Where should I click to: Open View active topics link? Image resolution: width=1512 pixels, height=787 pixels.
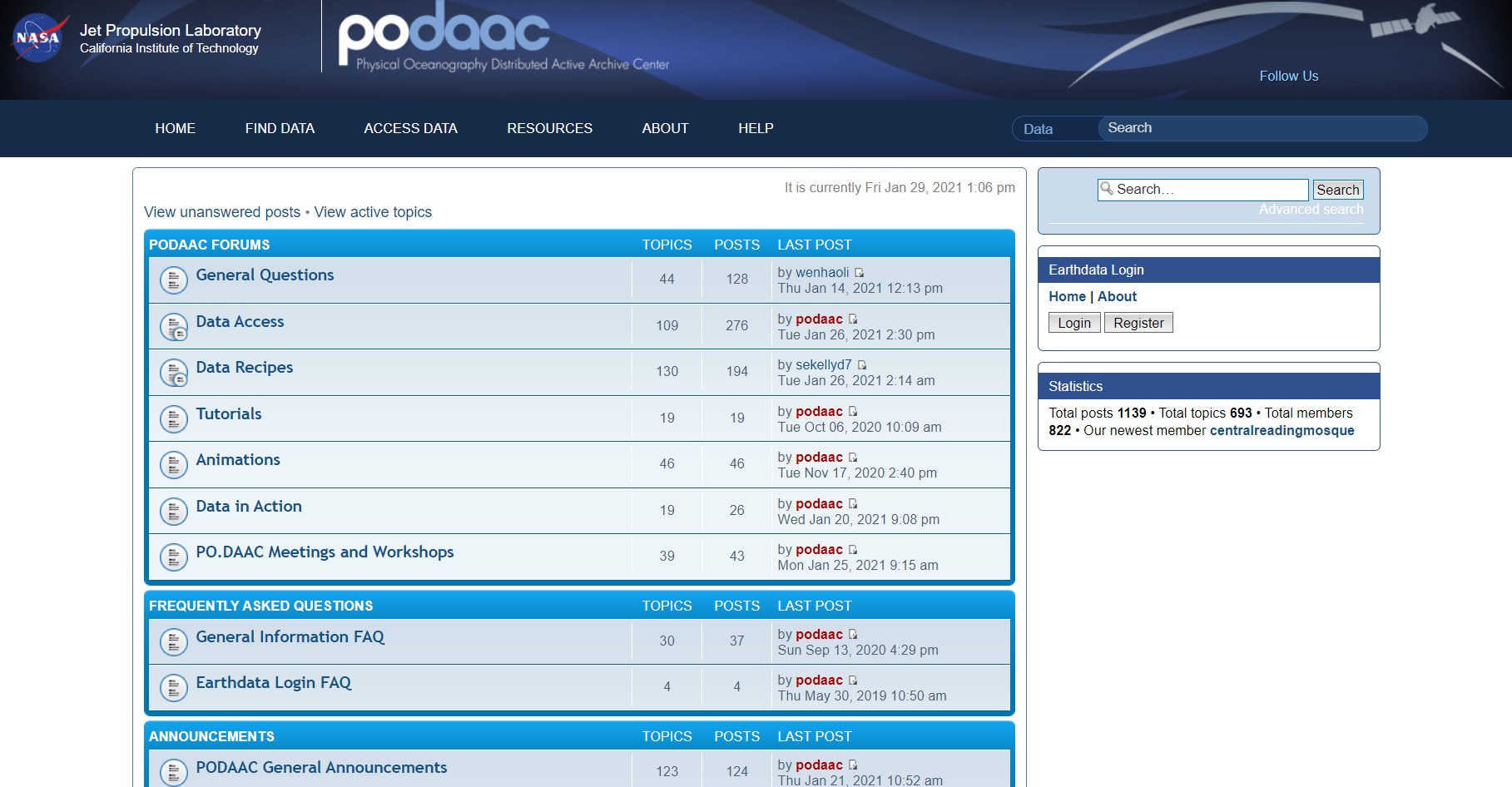tap(373, 212)
